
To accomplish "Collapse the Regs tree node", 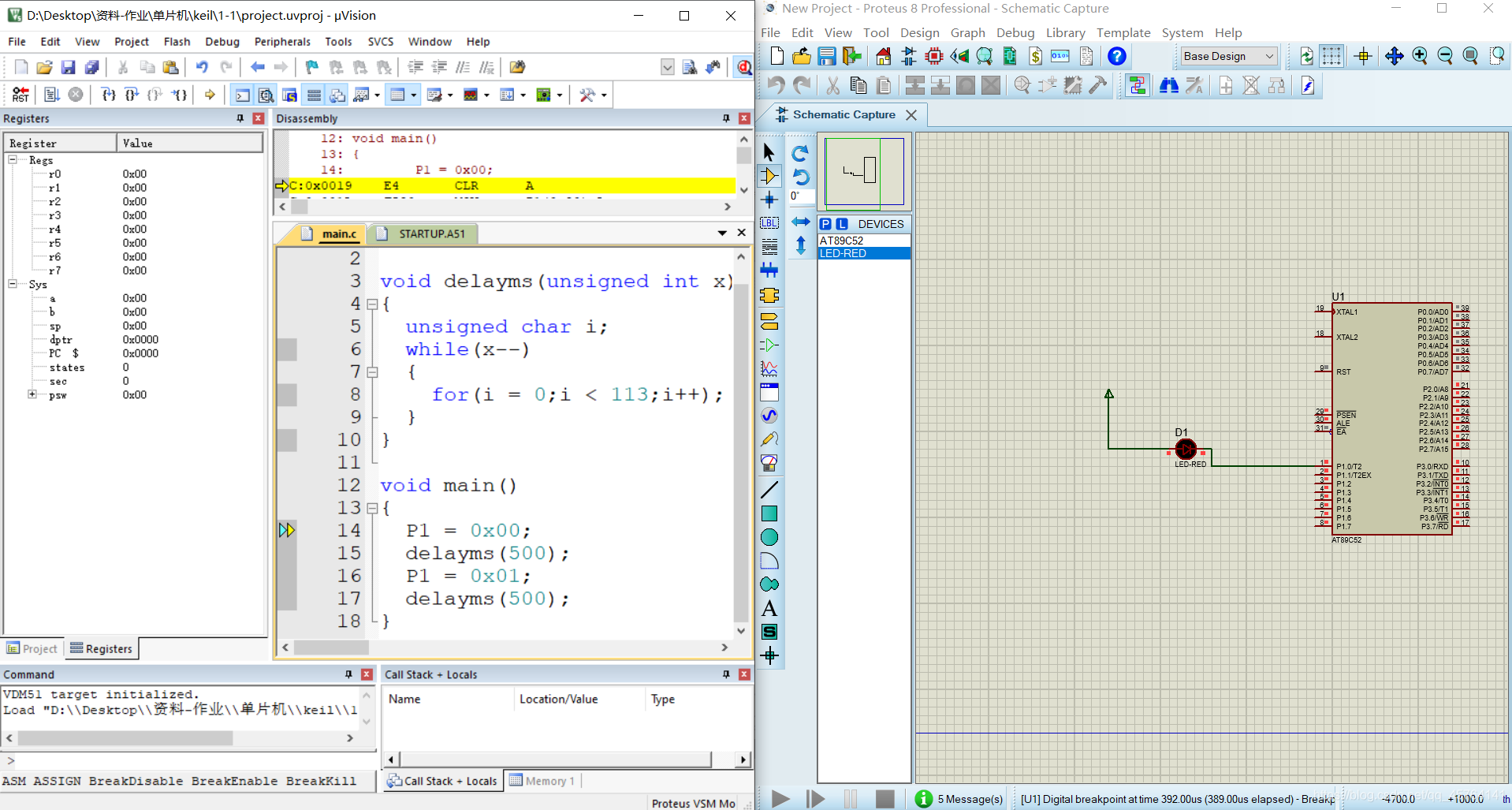I will [x=13, y=160].
